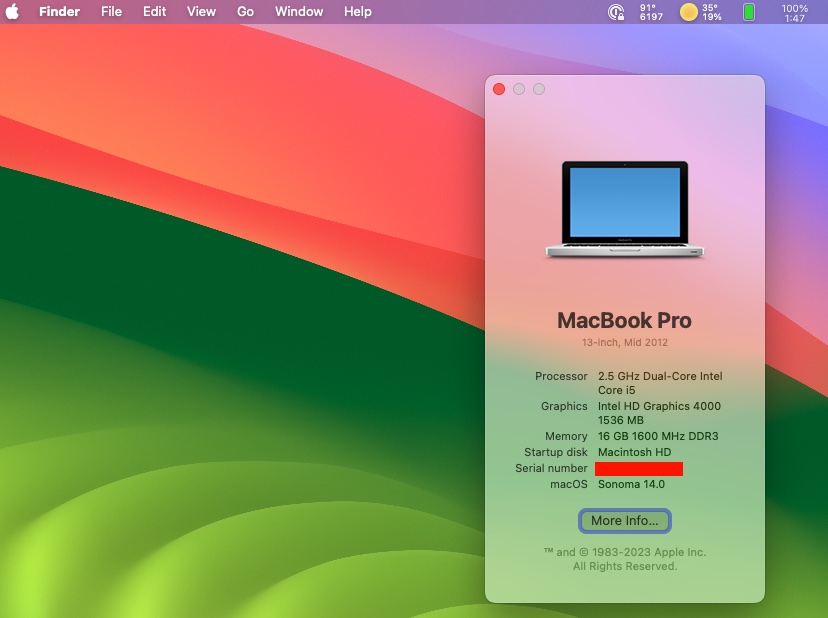Click the Macintosh HD startup disk value
This screenshot has width=828, height=618.
tap(634, 452)
